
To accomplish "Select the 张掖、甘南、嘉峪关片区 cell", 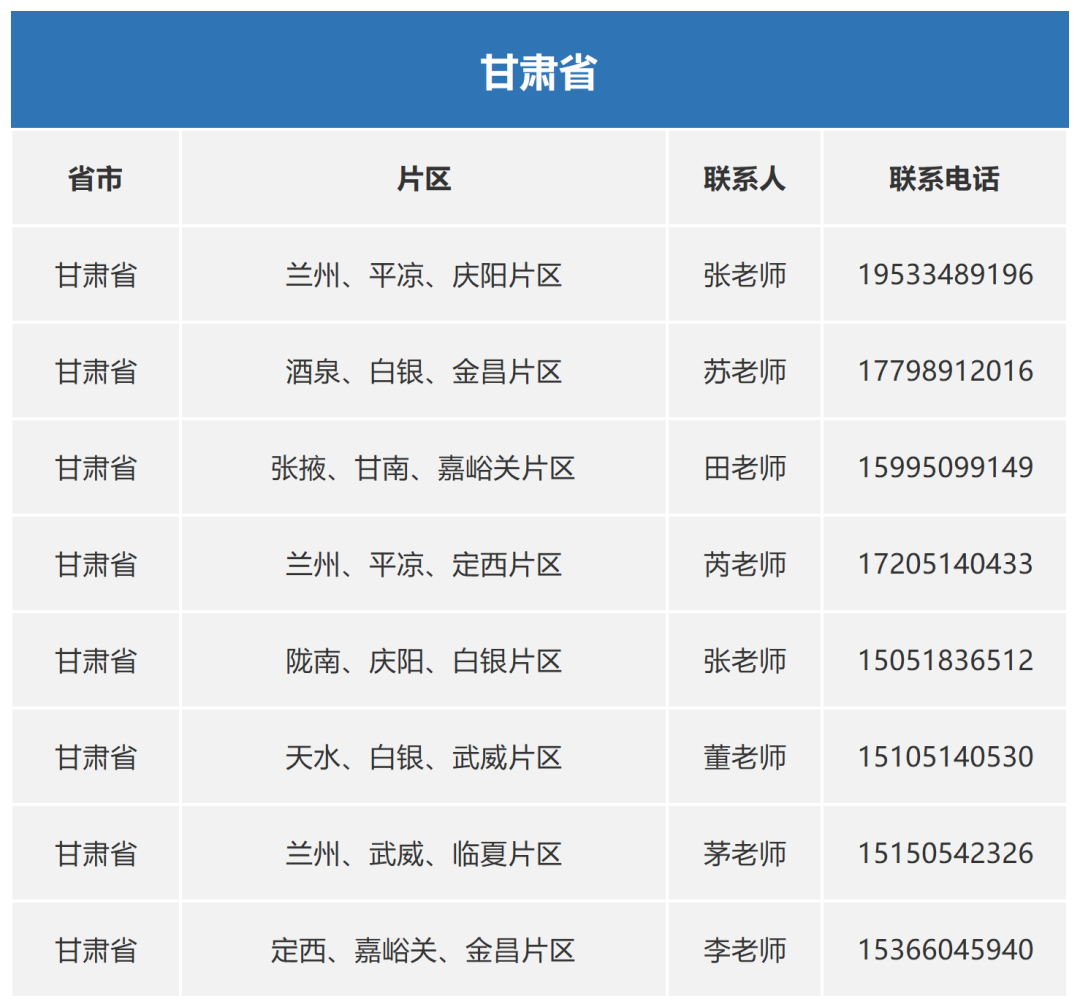I will (x=424, y=467).
